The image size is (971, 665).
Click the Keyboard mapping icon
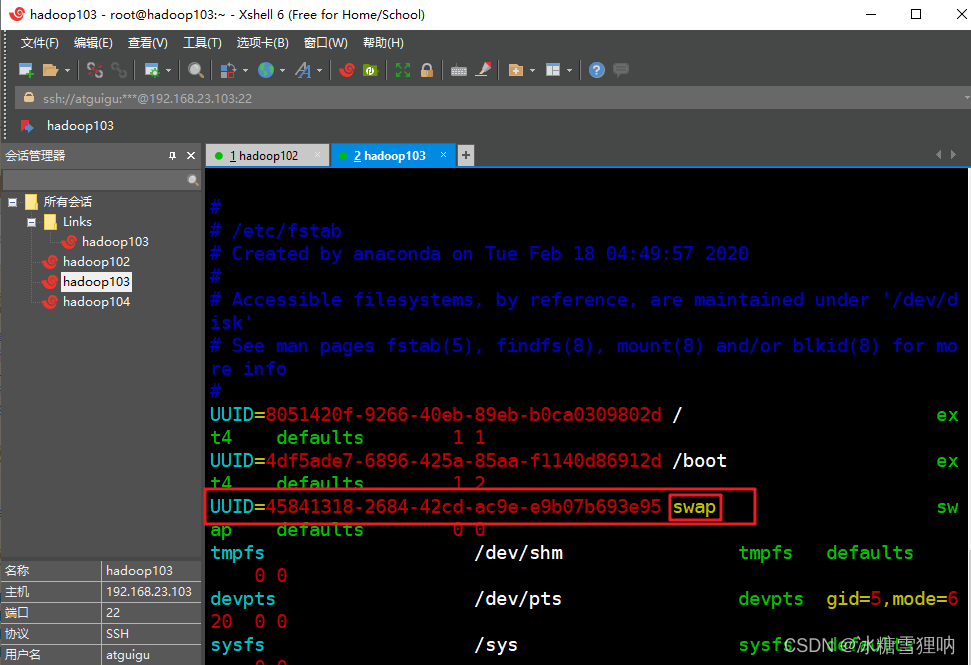[459, 70]
